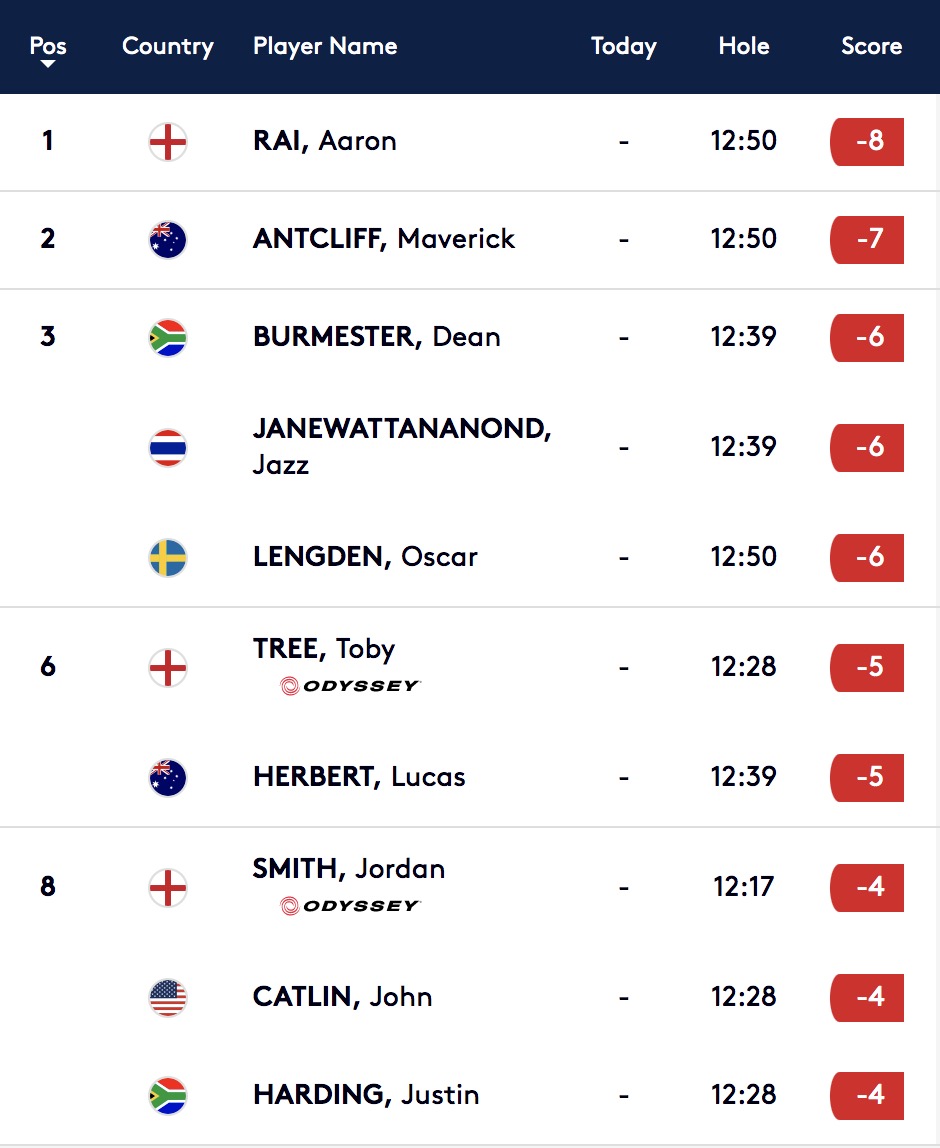The image size is (940, 1148).
Task: Click the Sweden flag beside Oscar Lengden
Action: click(x=168, y=557)
